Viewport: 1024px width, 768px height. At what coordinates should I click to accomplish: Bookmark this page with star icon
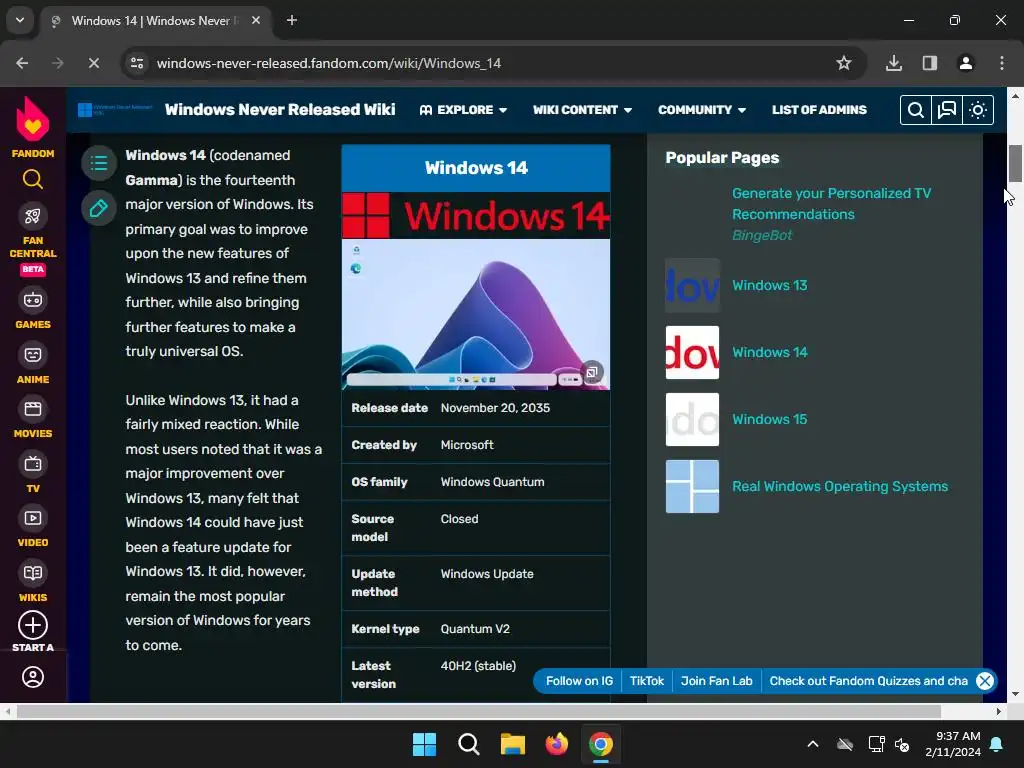coord(844,63)
